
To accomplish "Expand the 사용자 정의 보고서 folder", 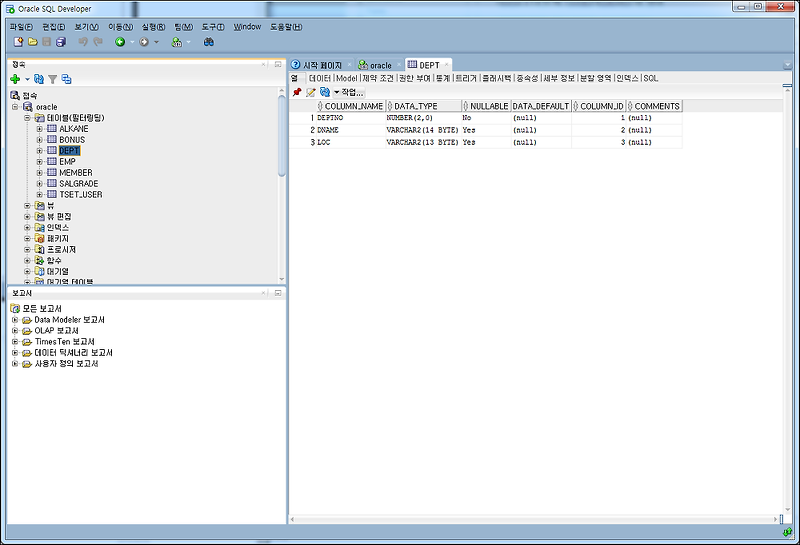I will pyautogui.click(x=15, y=364).
